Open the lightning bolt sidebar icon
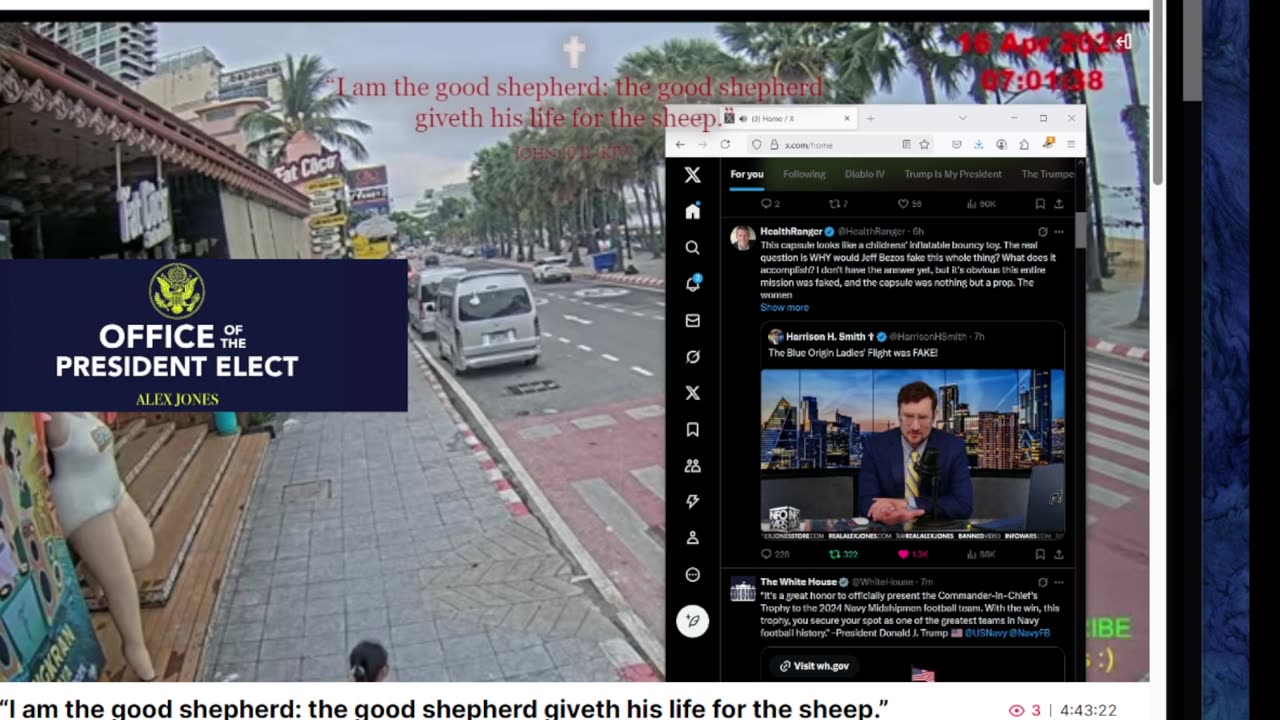Screen dimensions: 1280x720 point(692,502)
